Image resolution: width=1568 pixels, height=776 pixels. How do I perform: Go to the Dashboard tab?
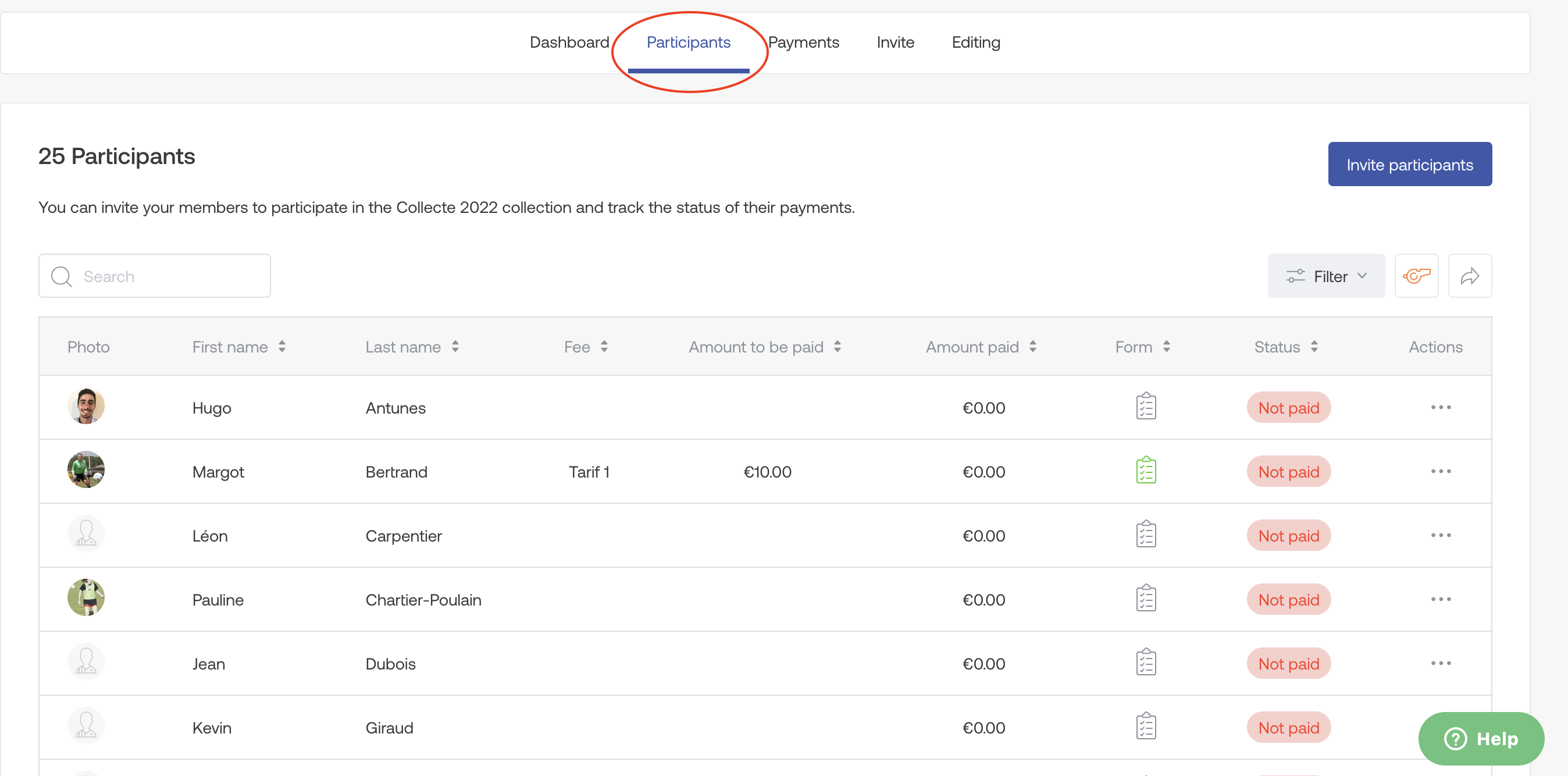pyautogui.click(x=569, y=42)
